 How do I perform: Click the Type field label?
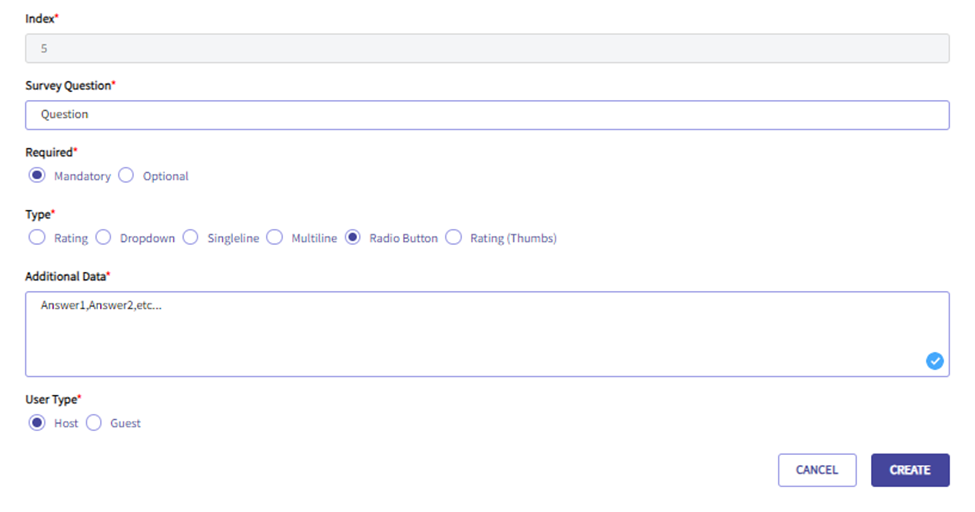[x=39, y=215]
